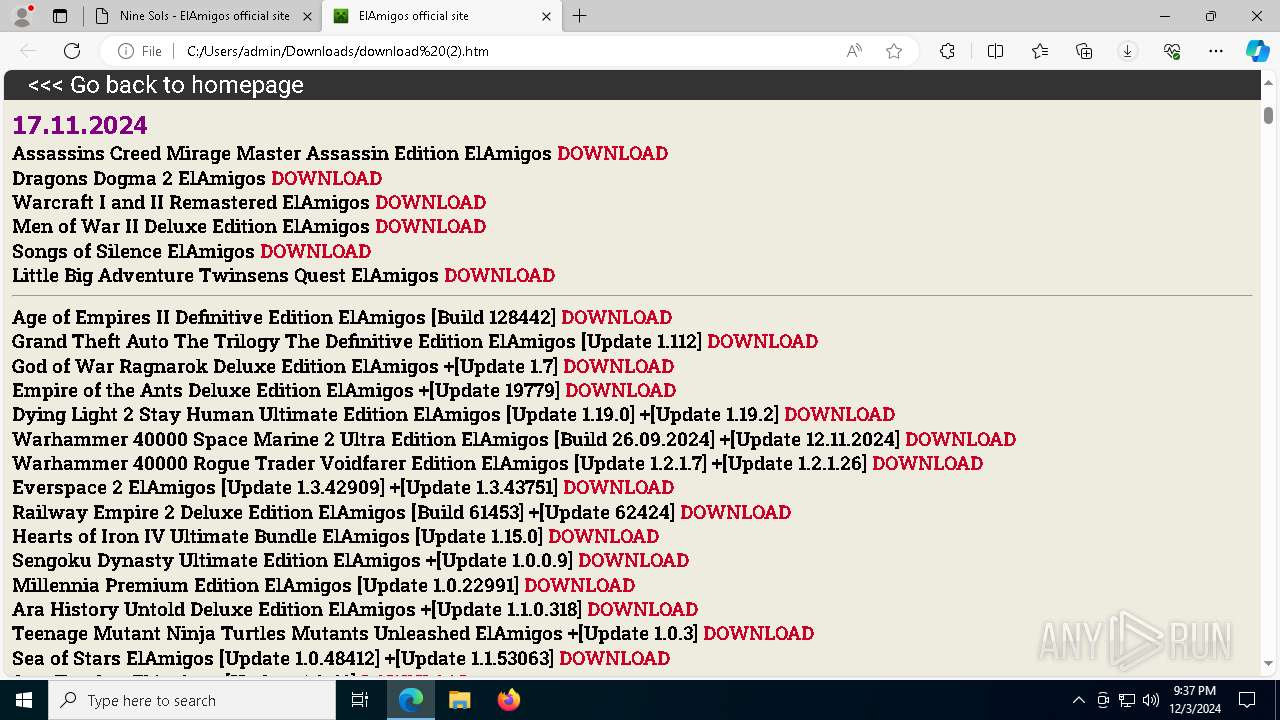Download Warhammer 40000 Rogue Trader Voidfarer
1280x720 pixels.
point(927,463)
